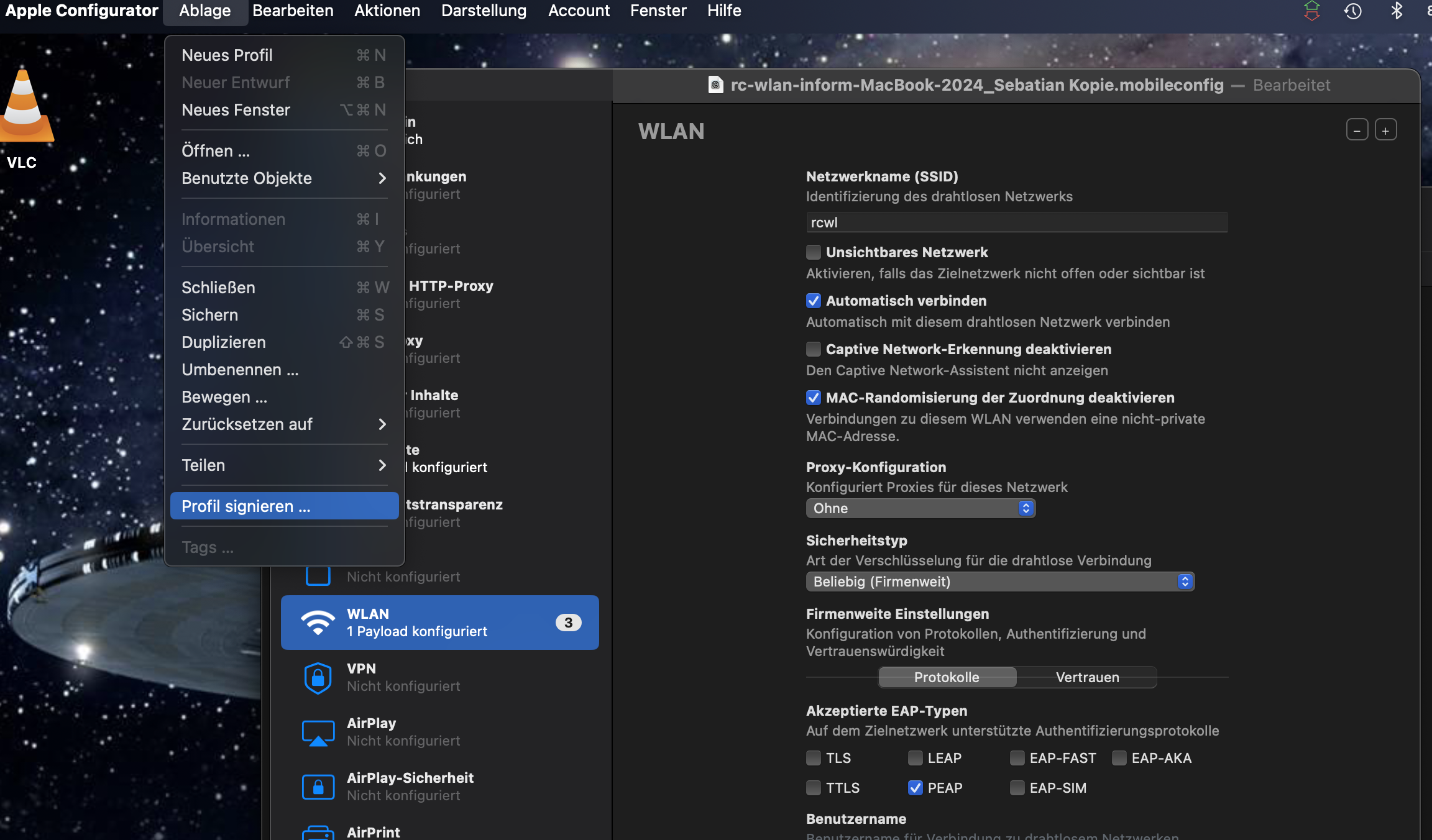Viewport: 1432px width, 840px height.
Task: Open the Aktionen menu
Action: pyautogui.click(x=387, y=11)
